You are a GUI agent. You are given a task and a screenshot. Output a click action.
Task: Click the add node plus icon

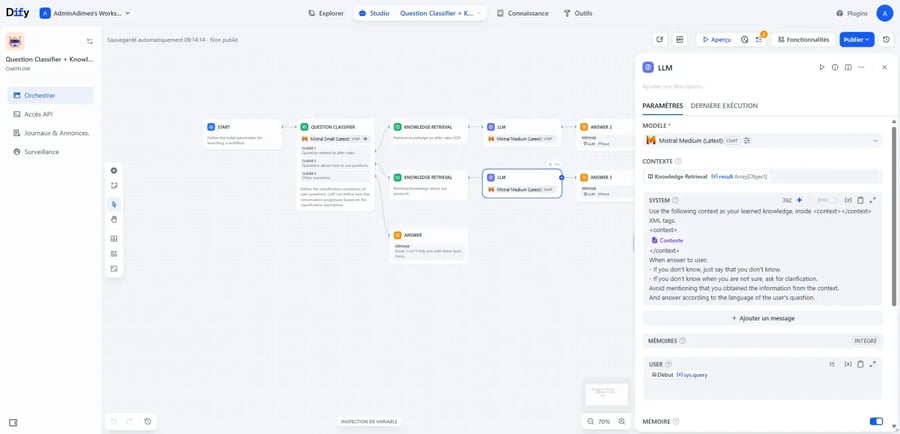(x=114, y=171)
